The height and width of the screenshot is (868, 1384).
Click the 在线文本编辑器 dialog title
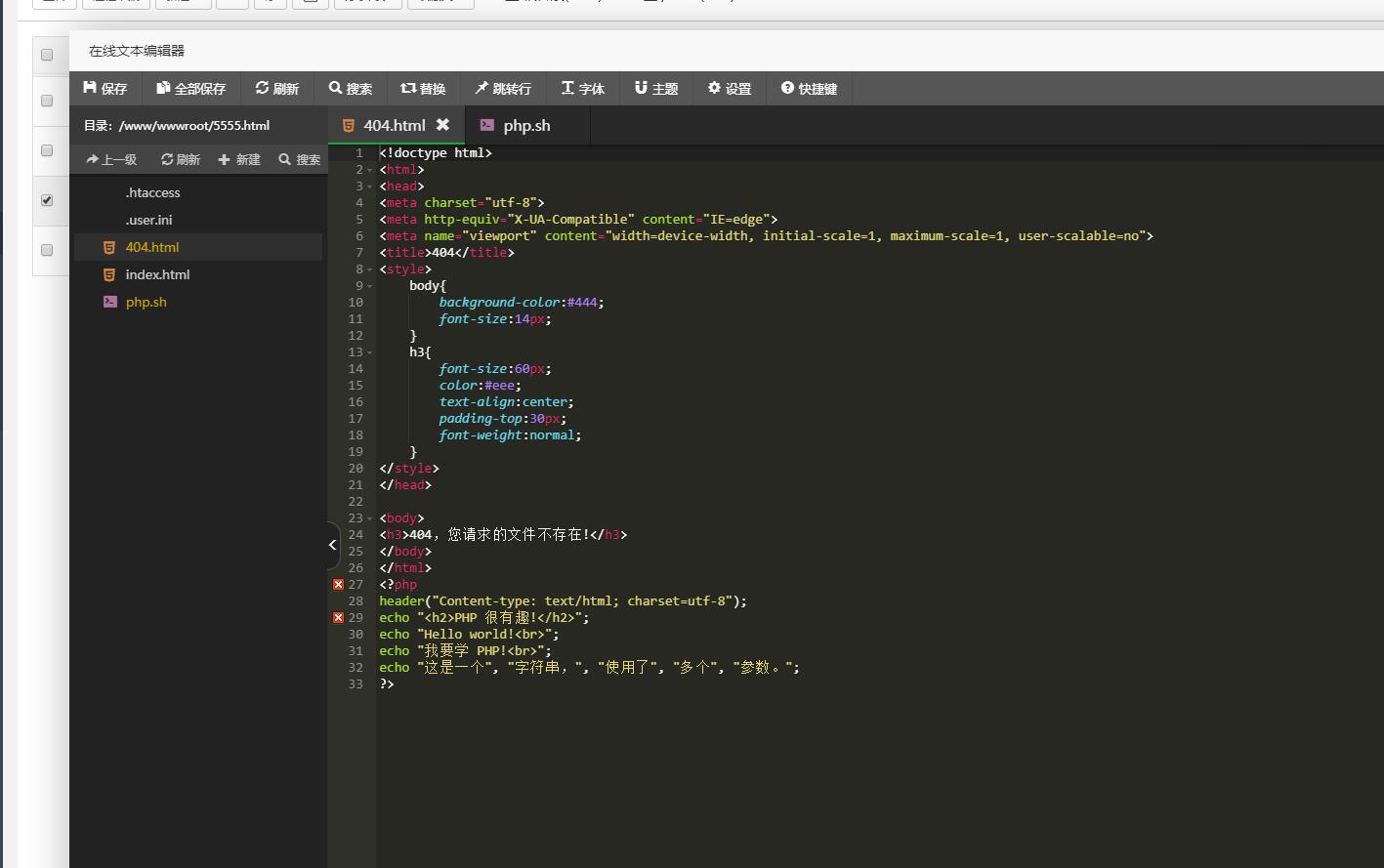click(x=137, y=51)
